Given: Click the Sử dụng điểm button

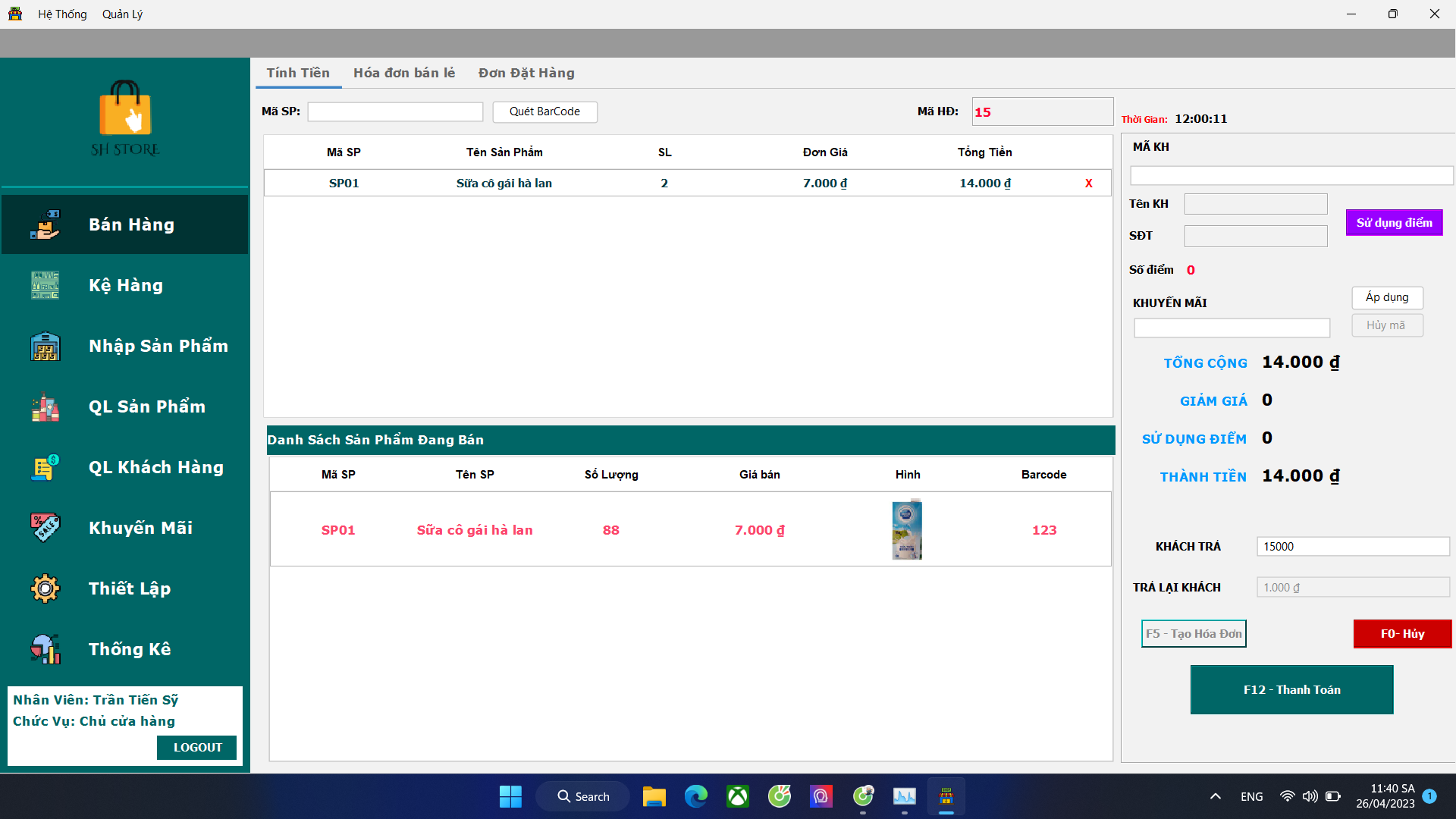Looking at the screenshot, I should [x=1394, y=223].
